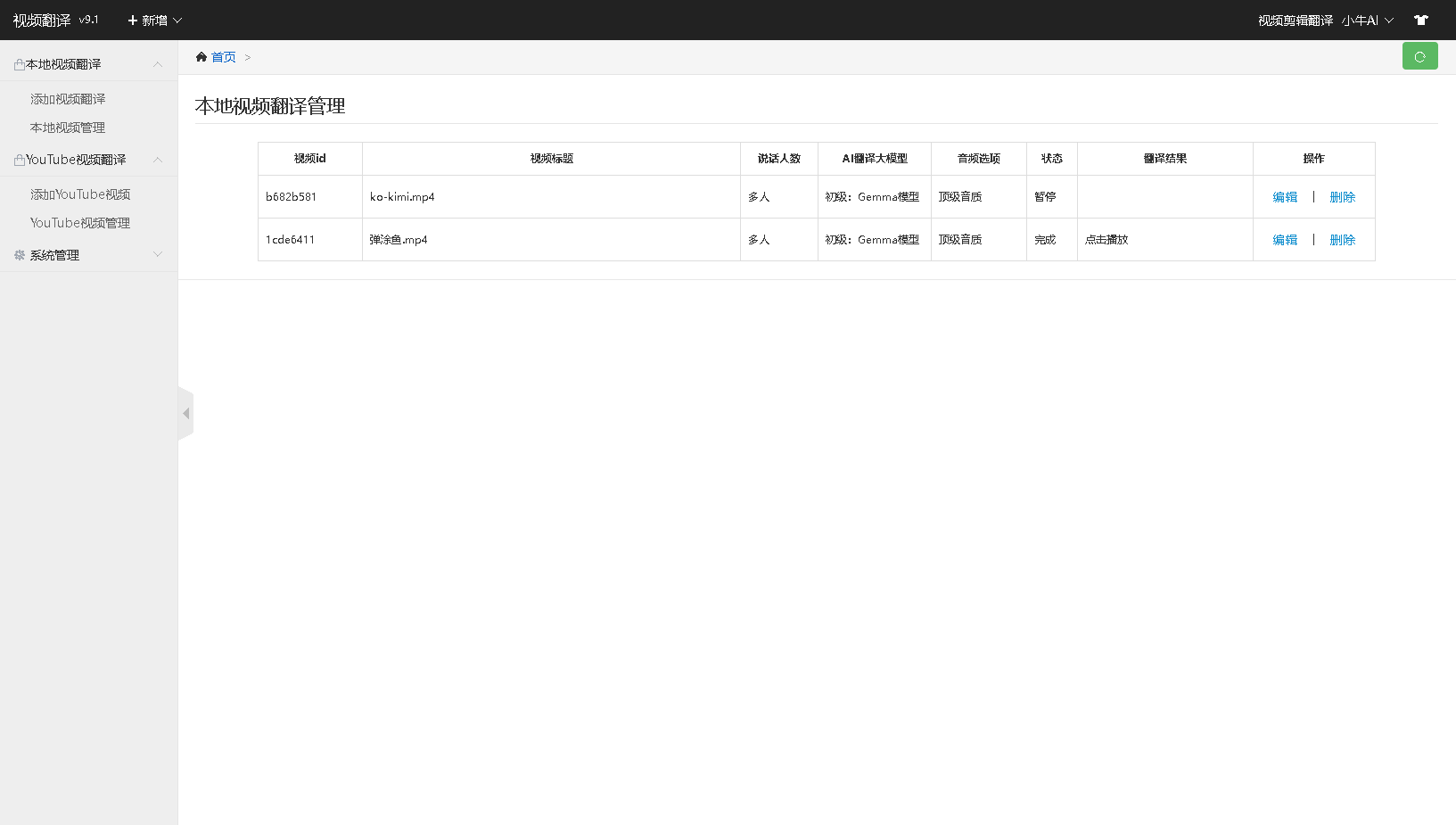Collapse the 本地视频翻译 section chevron
The width and height of the screenshot is (1456, 825).
coord(158,64)
